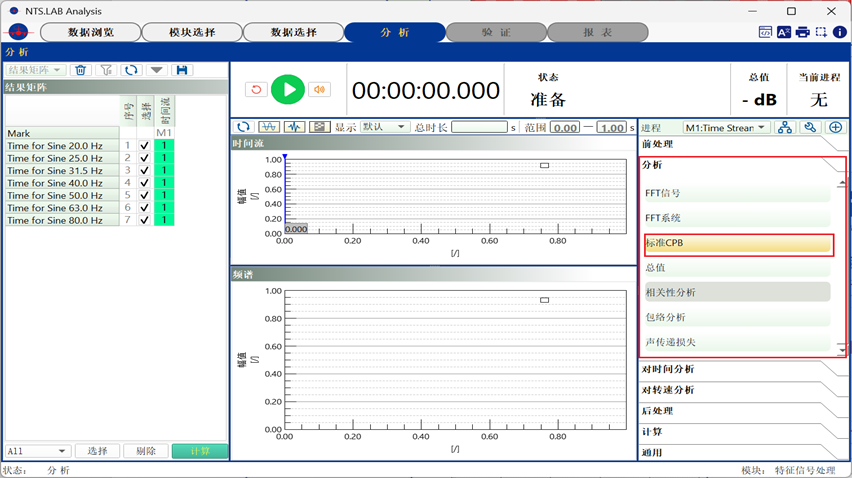Click the wrench settings icon in process bar
The width and height of the screenshot is (852, 478).
(x=810, y=128)
